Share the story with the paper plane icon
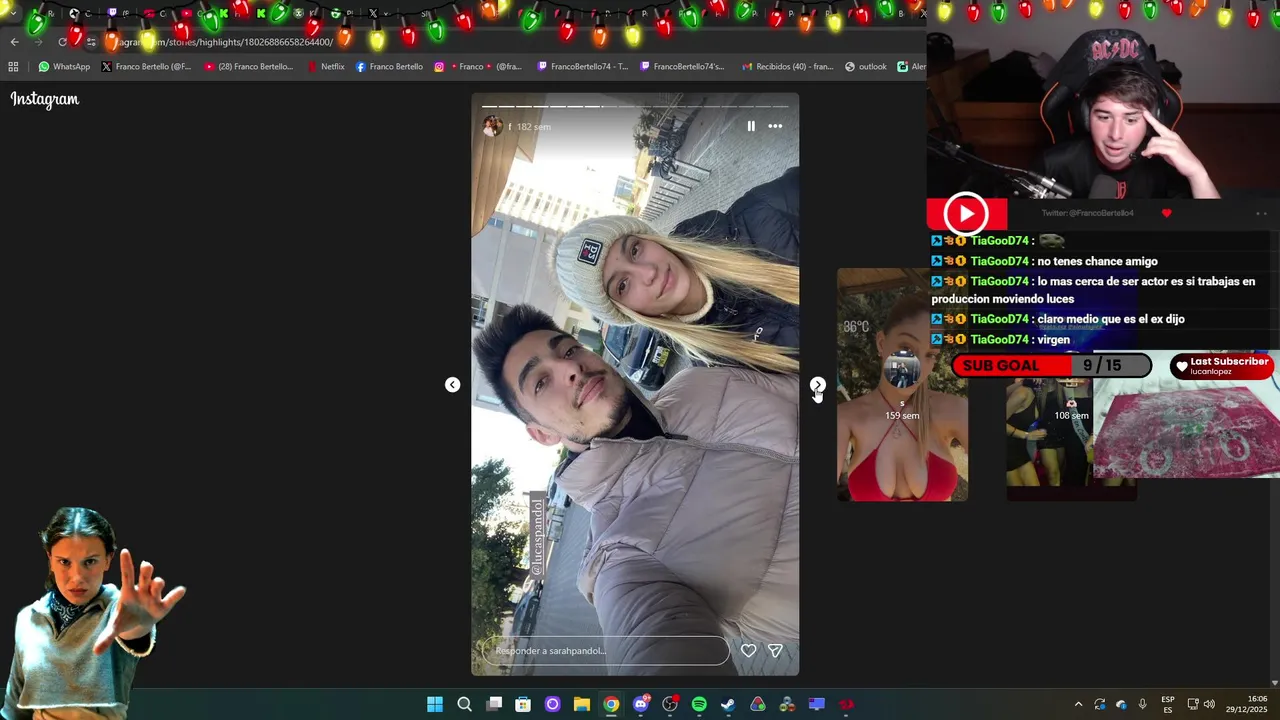This screenshot has height=720, width=1280. (775, 651)
